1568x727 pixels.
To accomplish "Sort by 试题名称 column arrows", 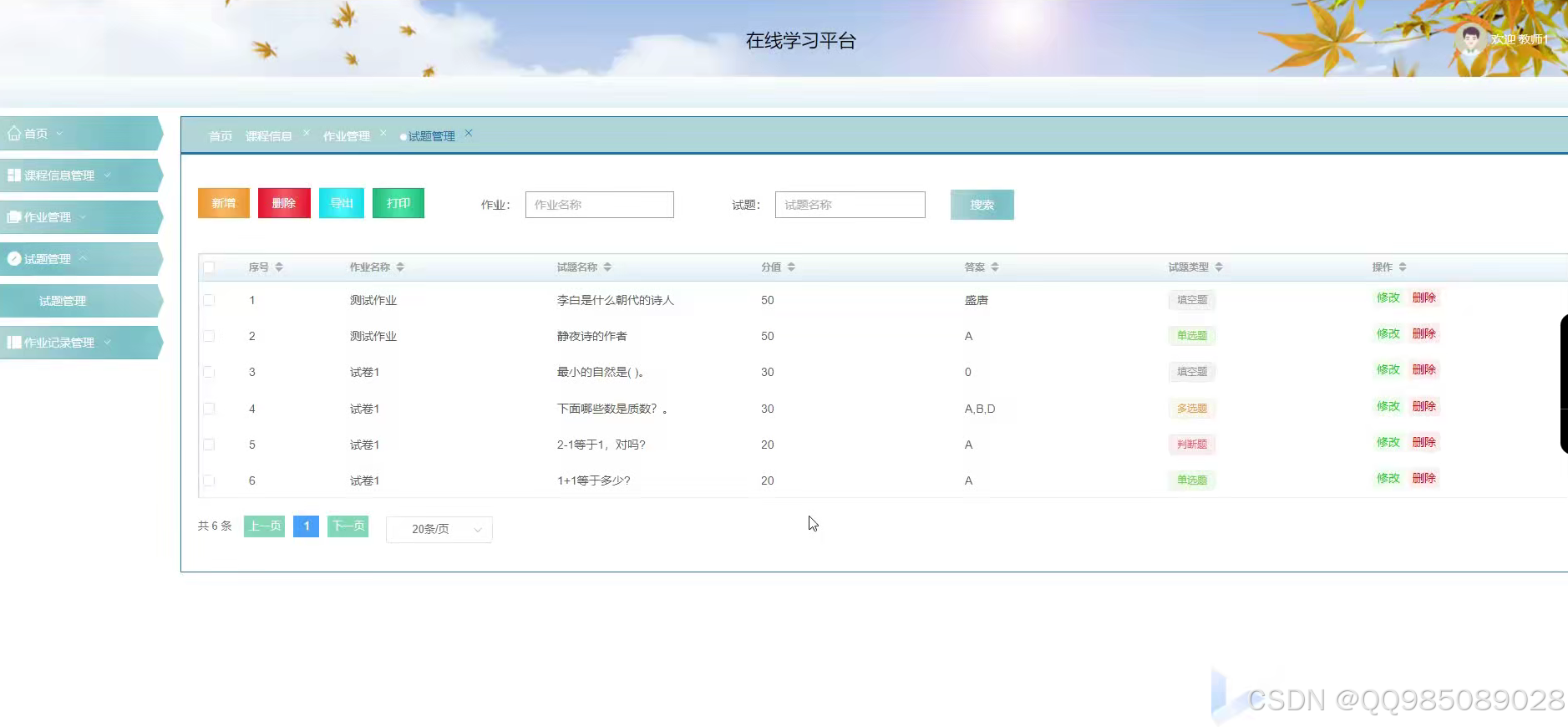I will coord(607,267).
